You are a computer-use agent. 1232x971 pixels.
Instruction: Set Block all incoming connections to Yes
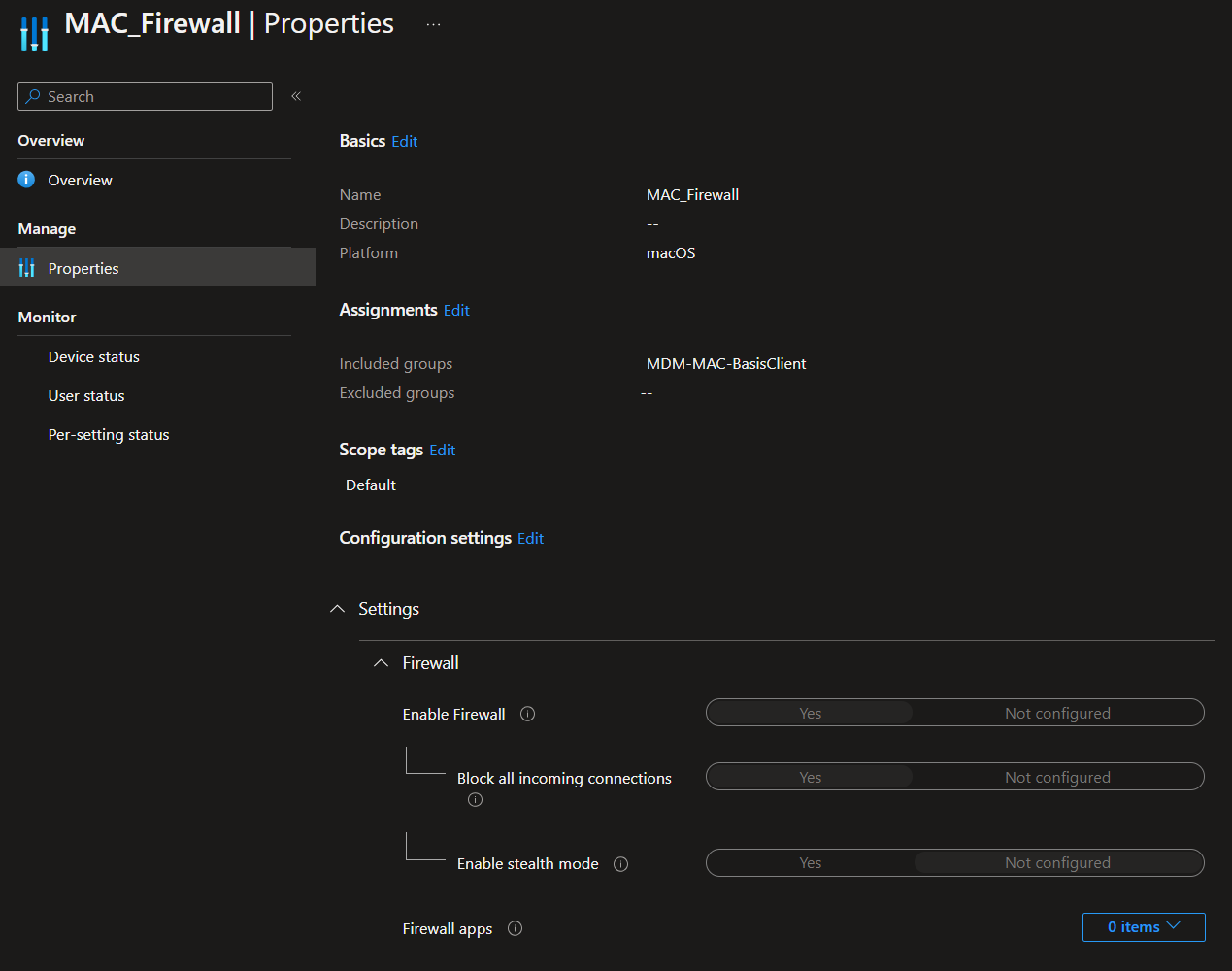tap(811, 777)
